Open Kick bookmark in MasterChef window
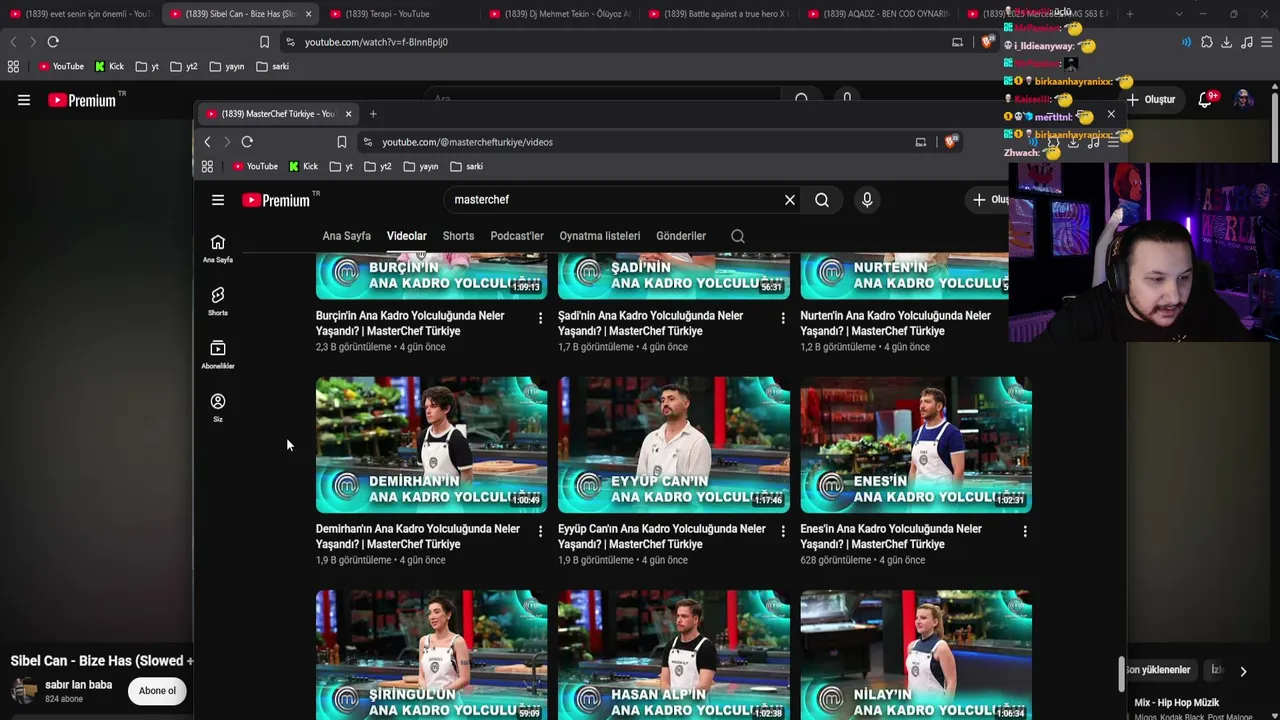 click(303, 166)
